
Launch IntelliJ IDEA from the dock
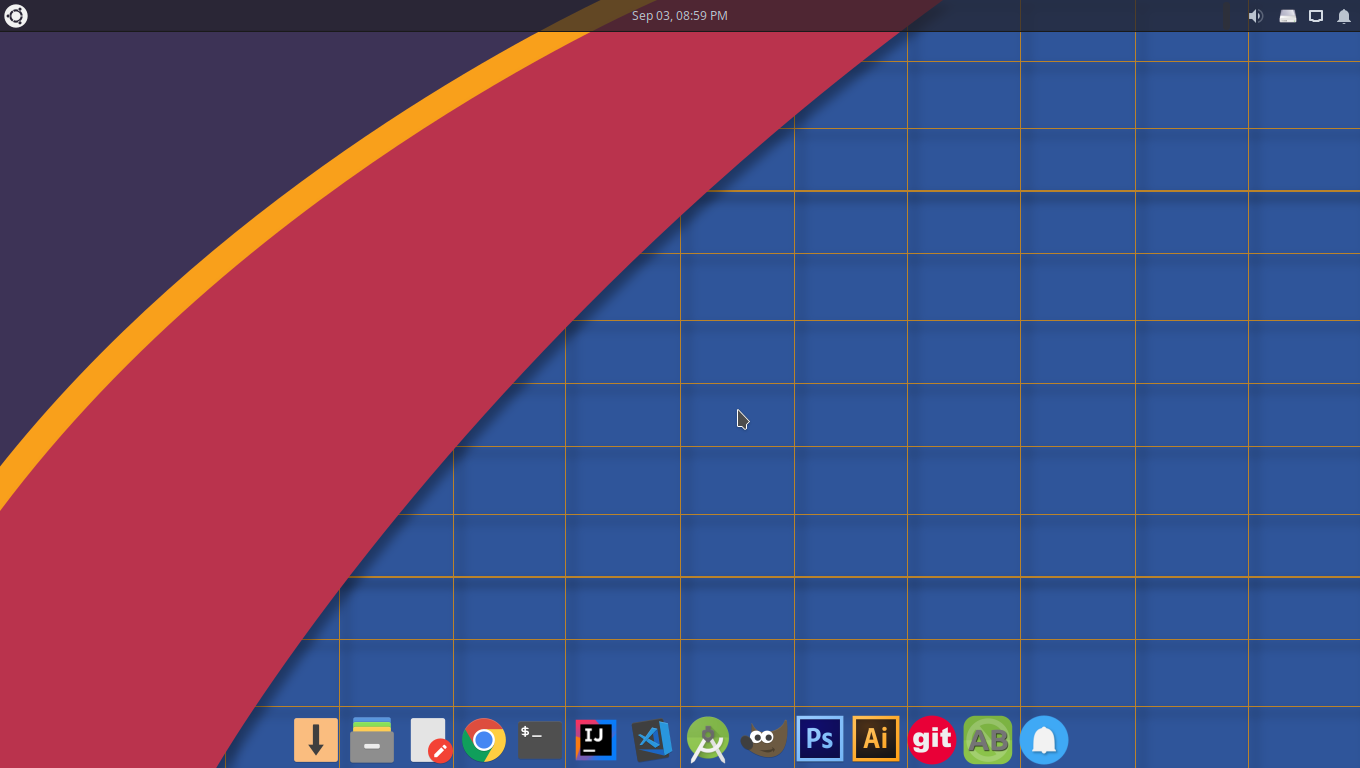596,740
